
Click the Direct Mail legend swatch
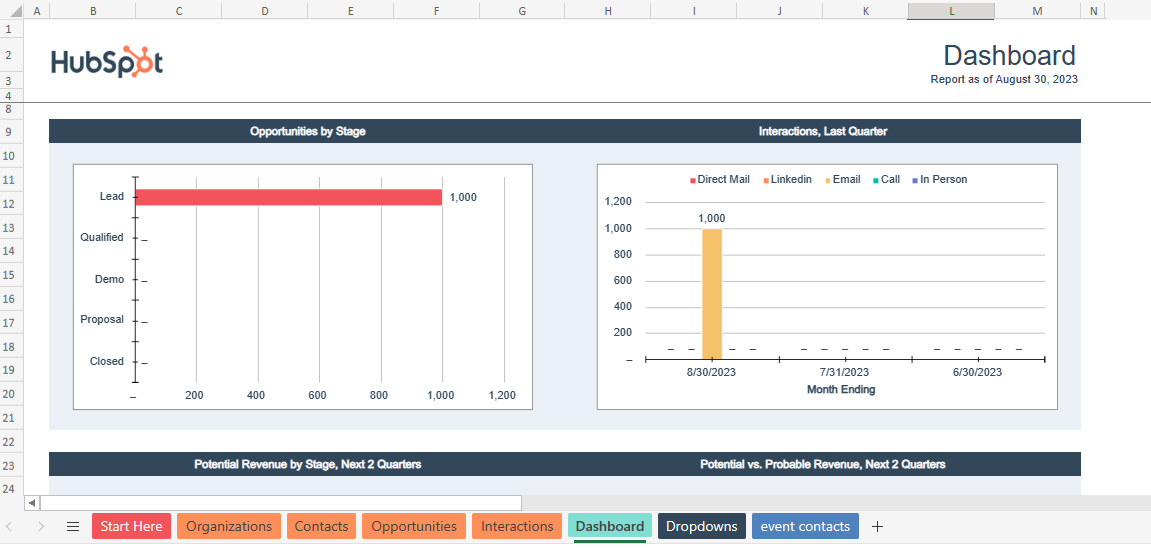point(692,180)
